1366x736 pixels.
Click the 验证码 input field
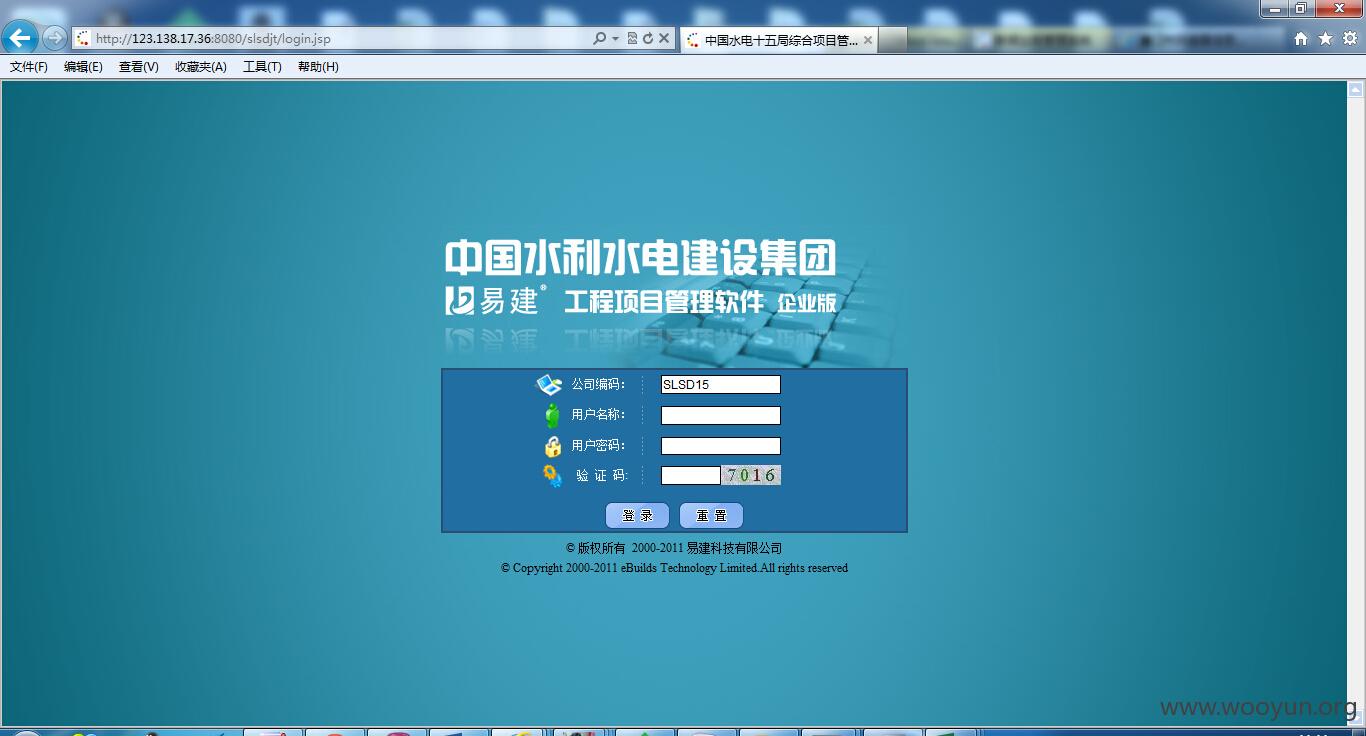tap(690, 476)
